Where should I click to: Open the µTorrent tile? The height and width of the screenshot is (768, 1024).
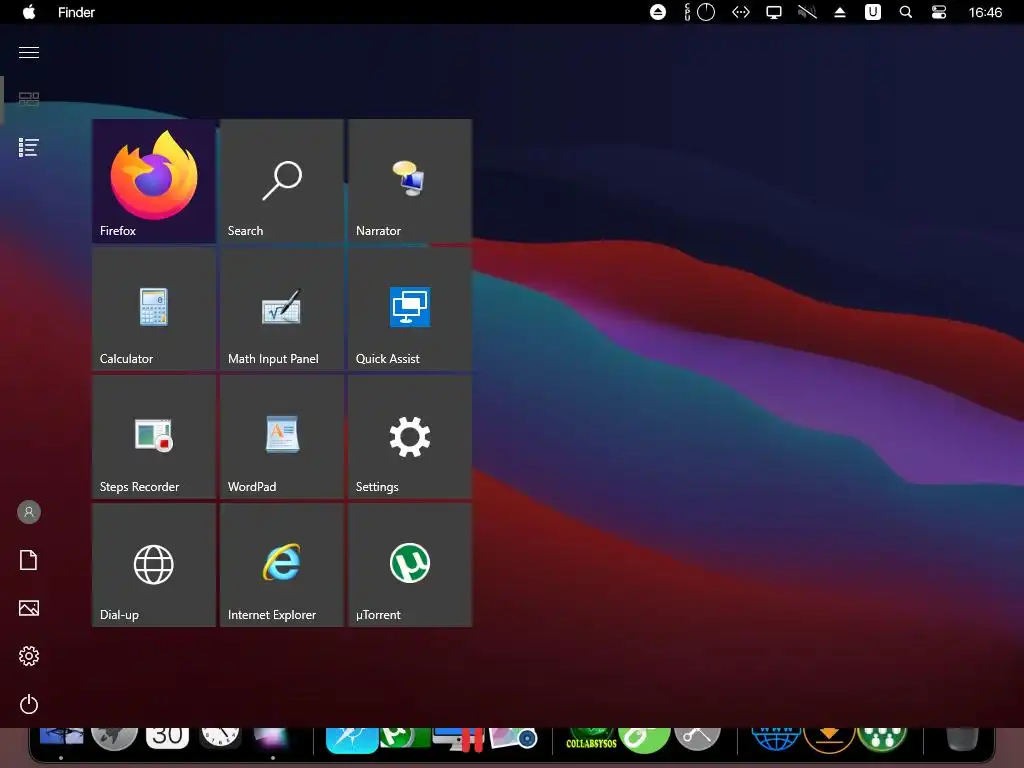410,565
